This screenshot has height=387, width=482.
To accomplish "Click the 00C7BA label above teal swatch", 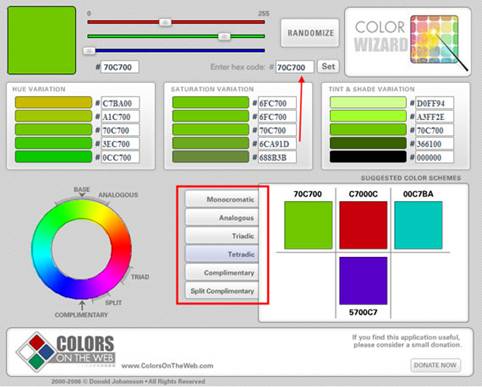I will [418, 194].
